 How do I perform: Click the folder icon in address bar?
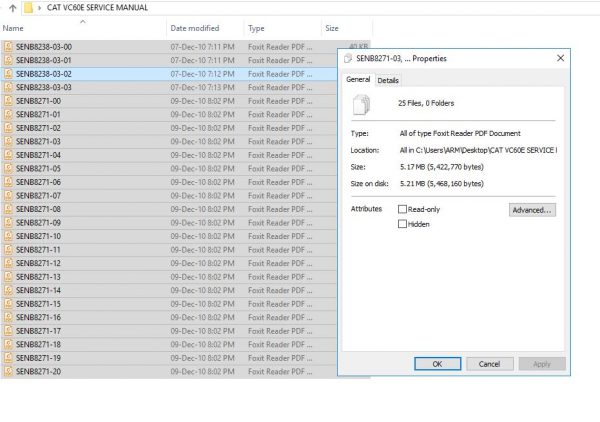(28, 8)
